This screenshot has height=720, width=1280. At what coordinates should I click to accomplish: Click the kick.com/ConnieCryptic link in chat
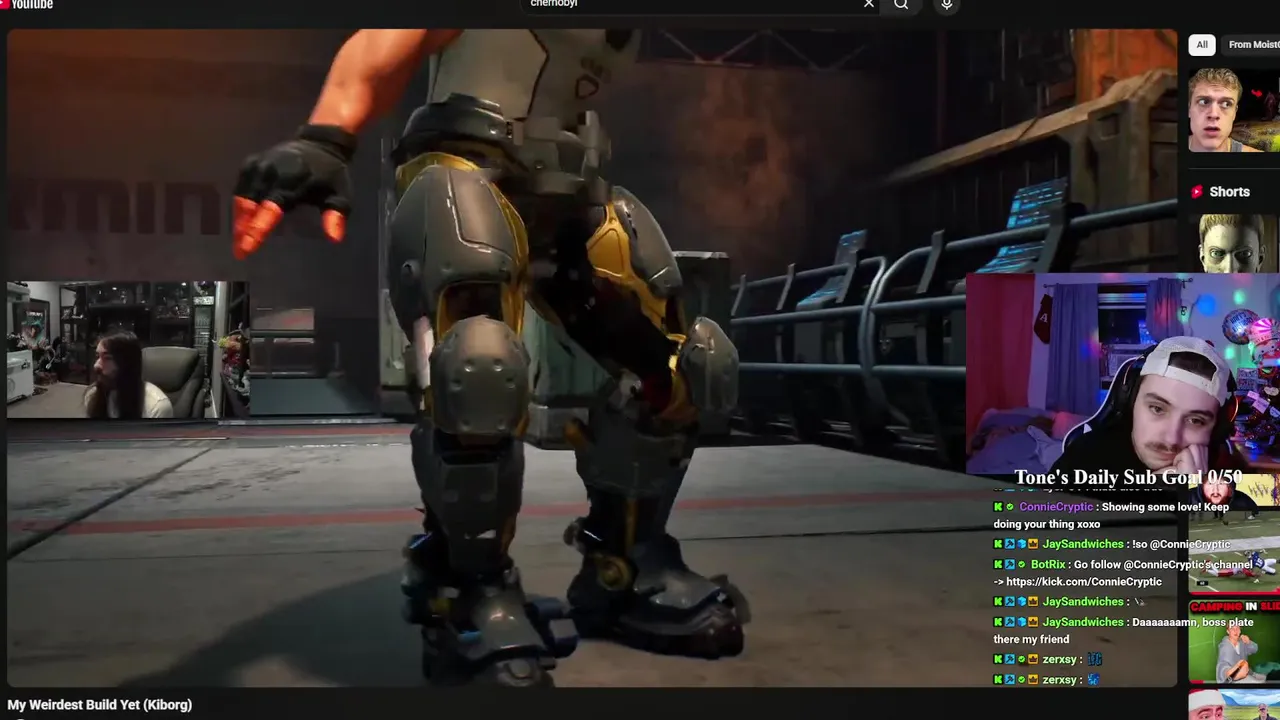tap(1084, 582)
